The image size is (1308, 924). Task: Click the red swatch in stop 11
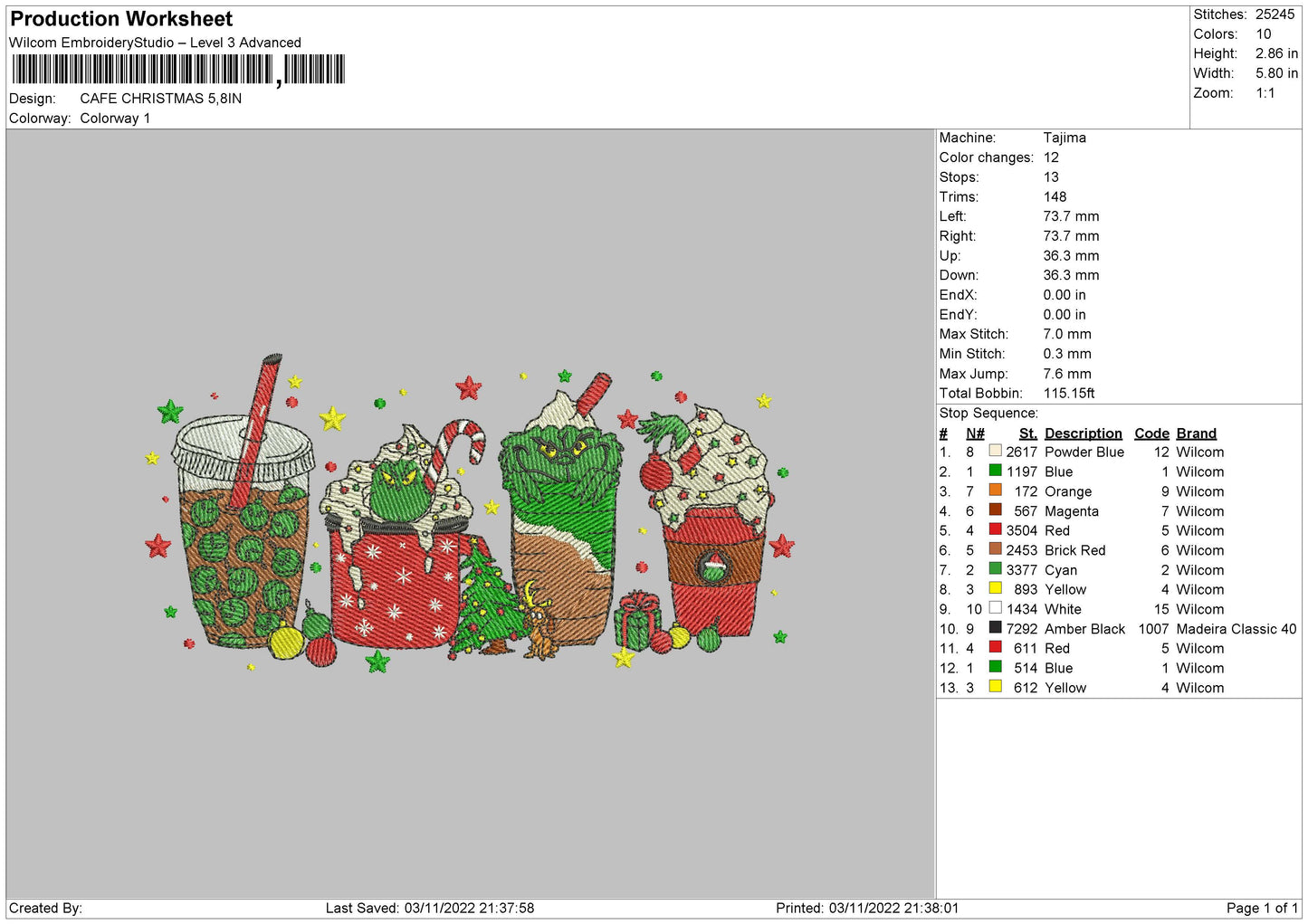pos(996,648)
